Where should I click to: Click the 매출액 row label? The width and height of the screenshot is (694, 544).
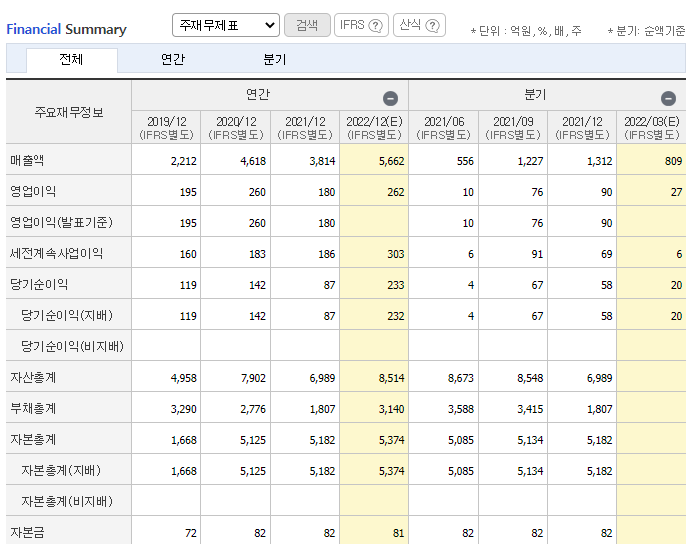coord(27,160)
